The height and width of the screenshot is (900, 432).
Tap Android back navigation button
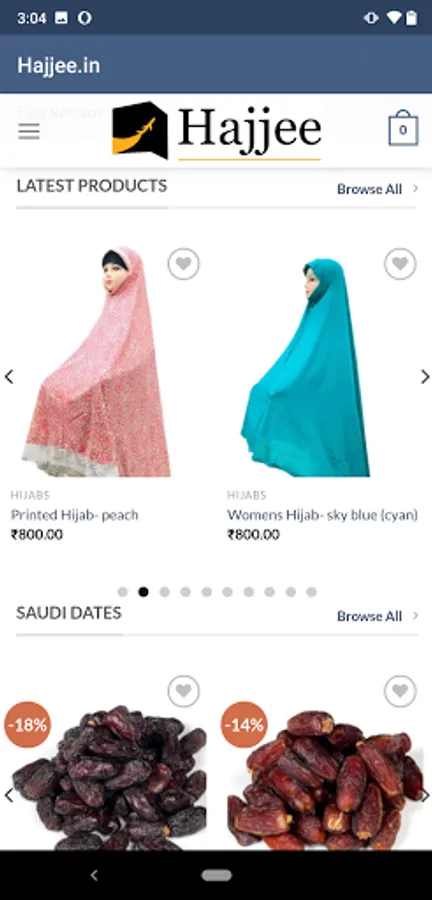tap(94, 875)
